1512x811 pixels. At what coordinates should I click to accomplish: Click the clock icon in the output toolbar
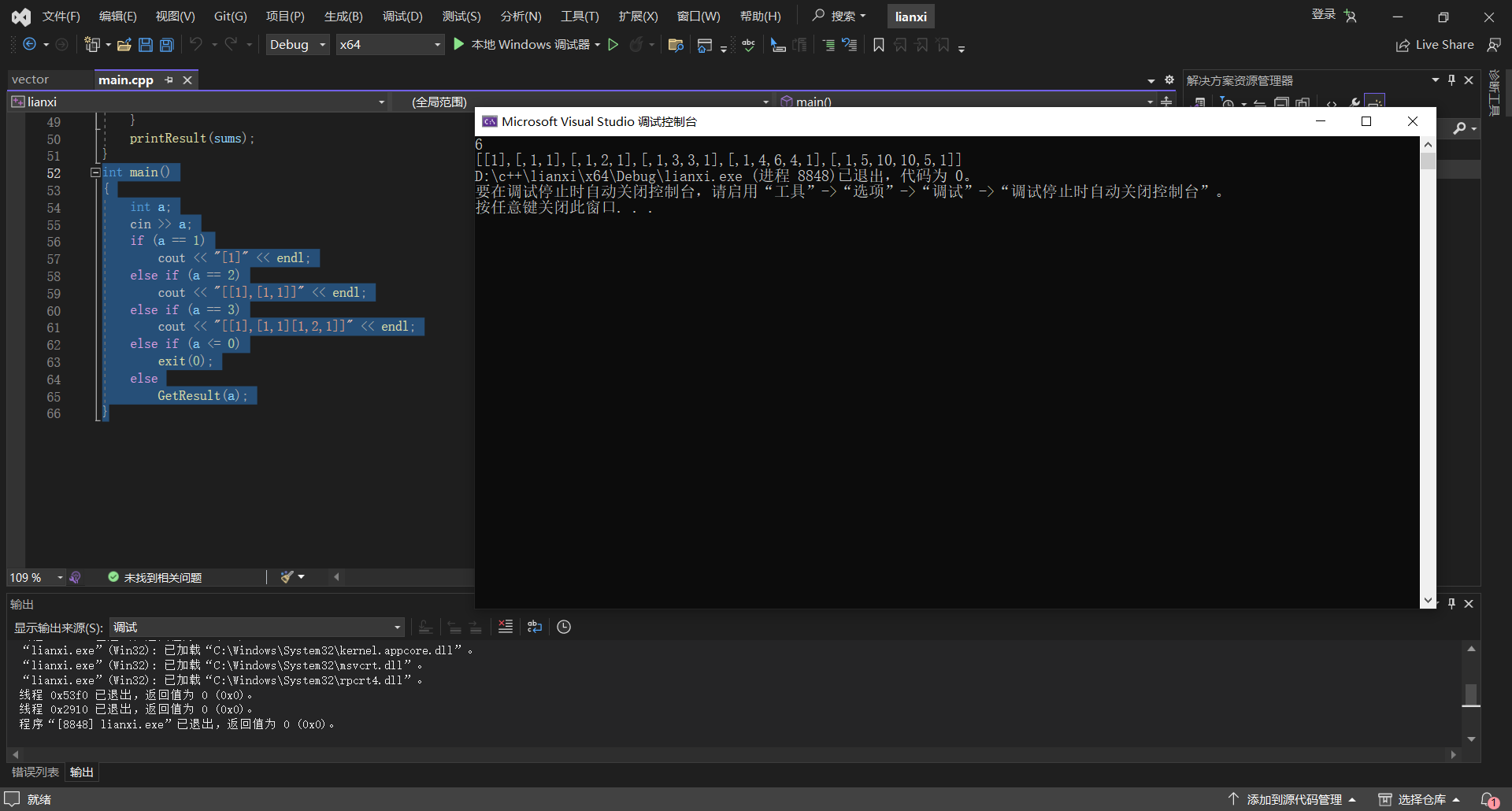pyautogui.click(x=564, y=627)
